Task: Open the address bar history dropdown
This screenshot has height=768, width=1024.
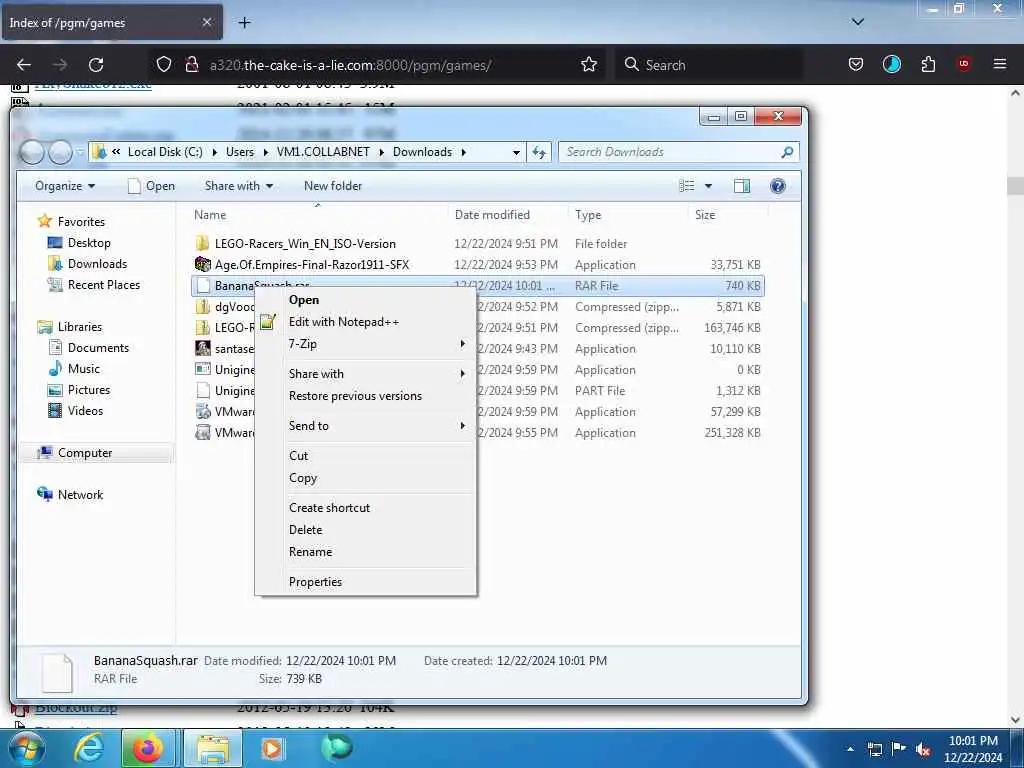Action: click(x=516, y=152)
